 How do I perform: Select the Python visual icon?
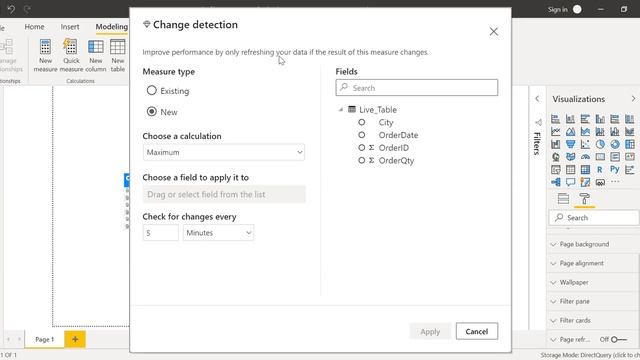[615, 169]
